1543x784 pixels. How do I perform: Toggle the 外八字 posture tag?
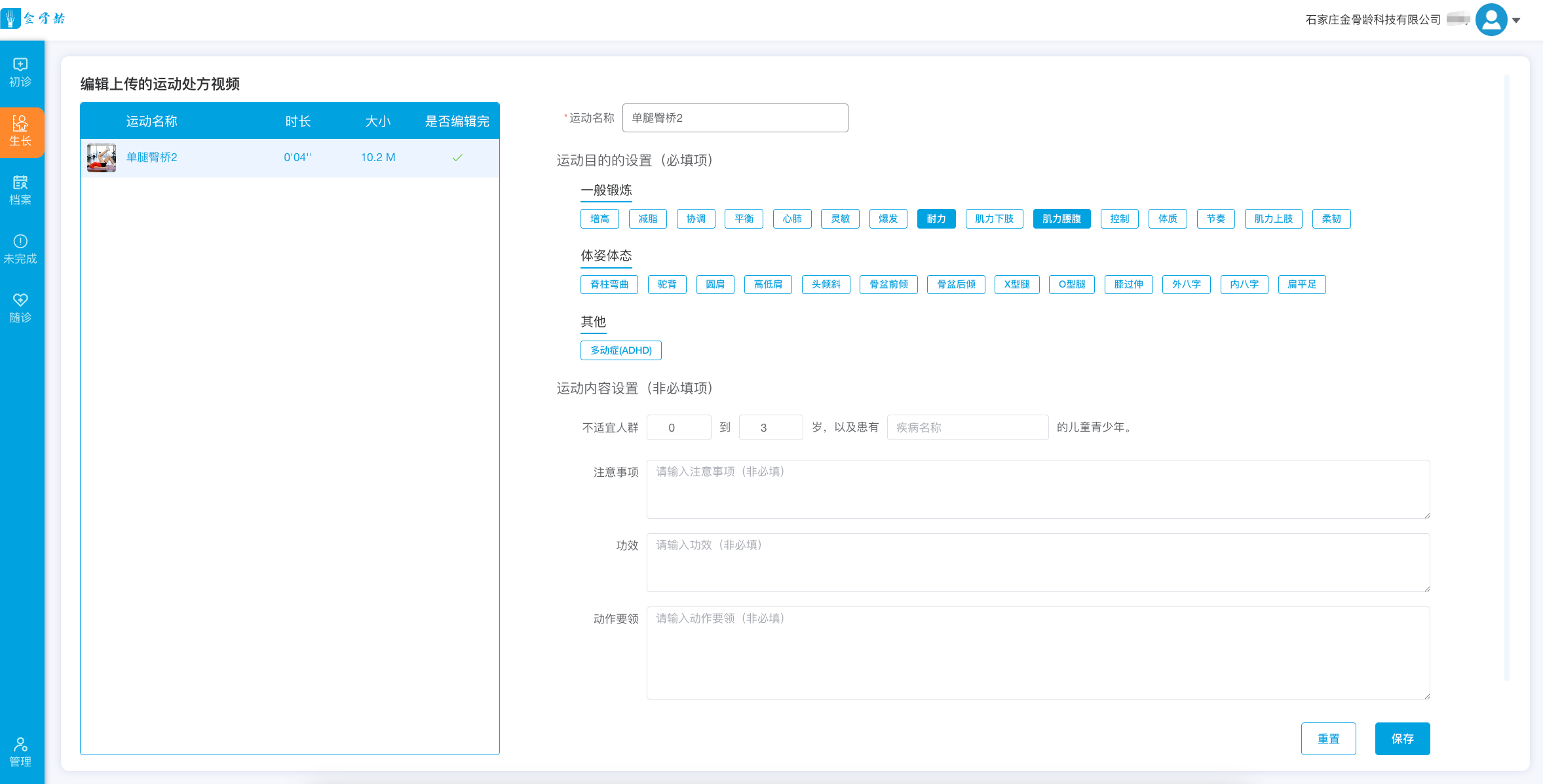[x=1187, y=284]
